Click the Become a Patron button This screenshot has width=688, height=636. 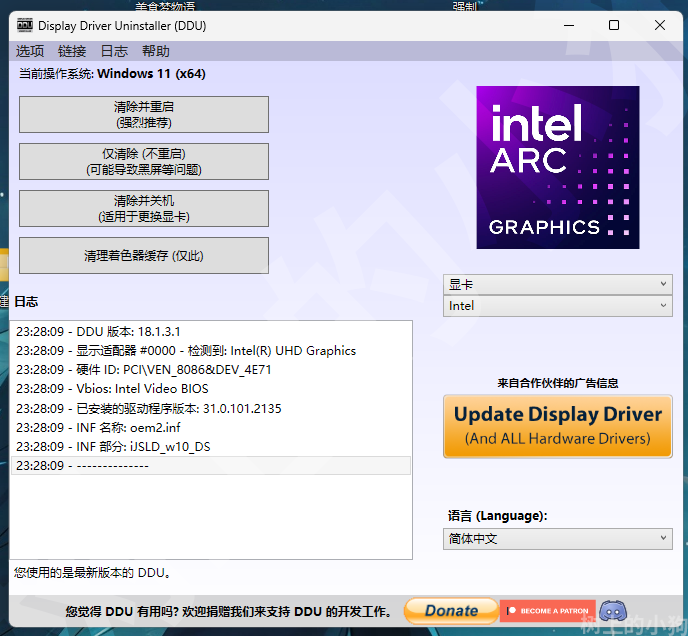(x=548, y=611)
